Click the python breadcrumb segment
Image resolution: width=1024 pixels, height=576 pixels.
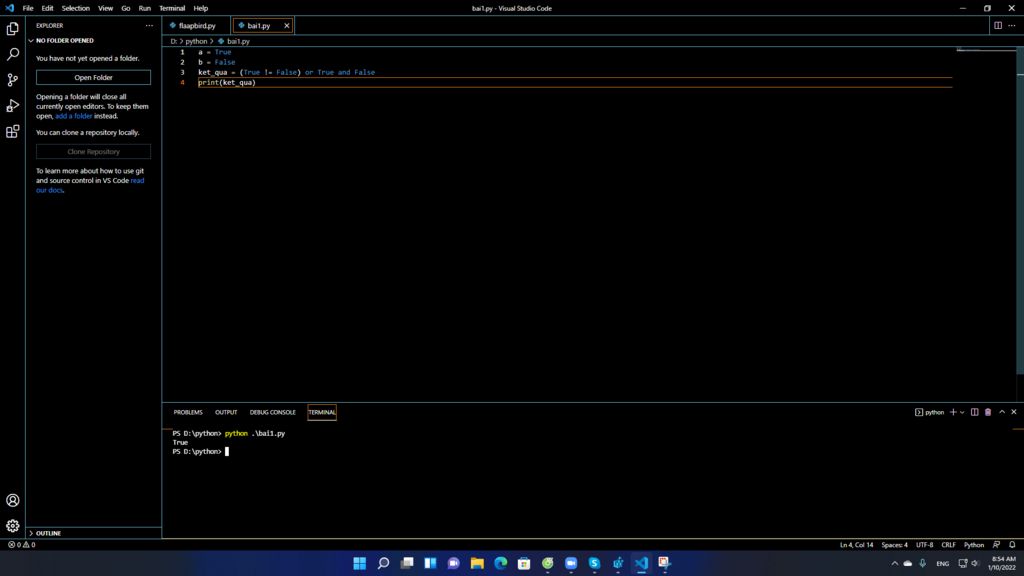point(196,41)
